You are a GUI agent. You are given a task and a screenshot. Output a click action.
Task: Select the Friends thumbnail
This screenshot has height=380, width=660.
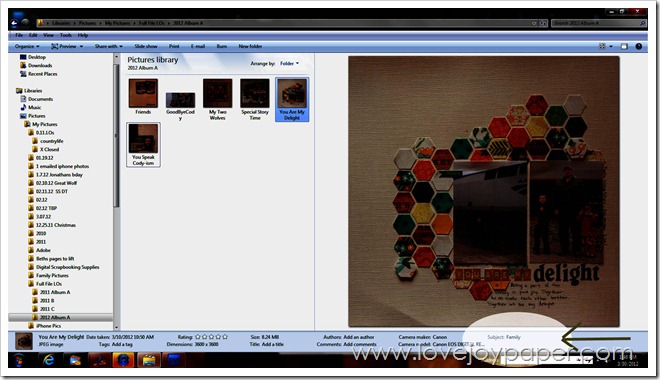143,97
